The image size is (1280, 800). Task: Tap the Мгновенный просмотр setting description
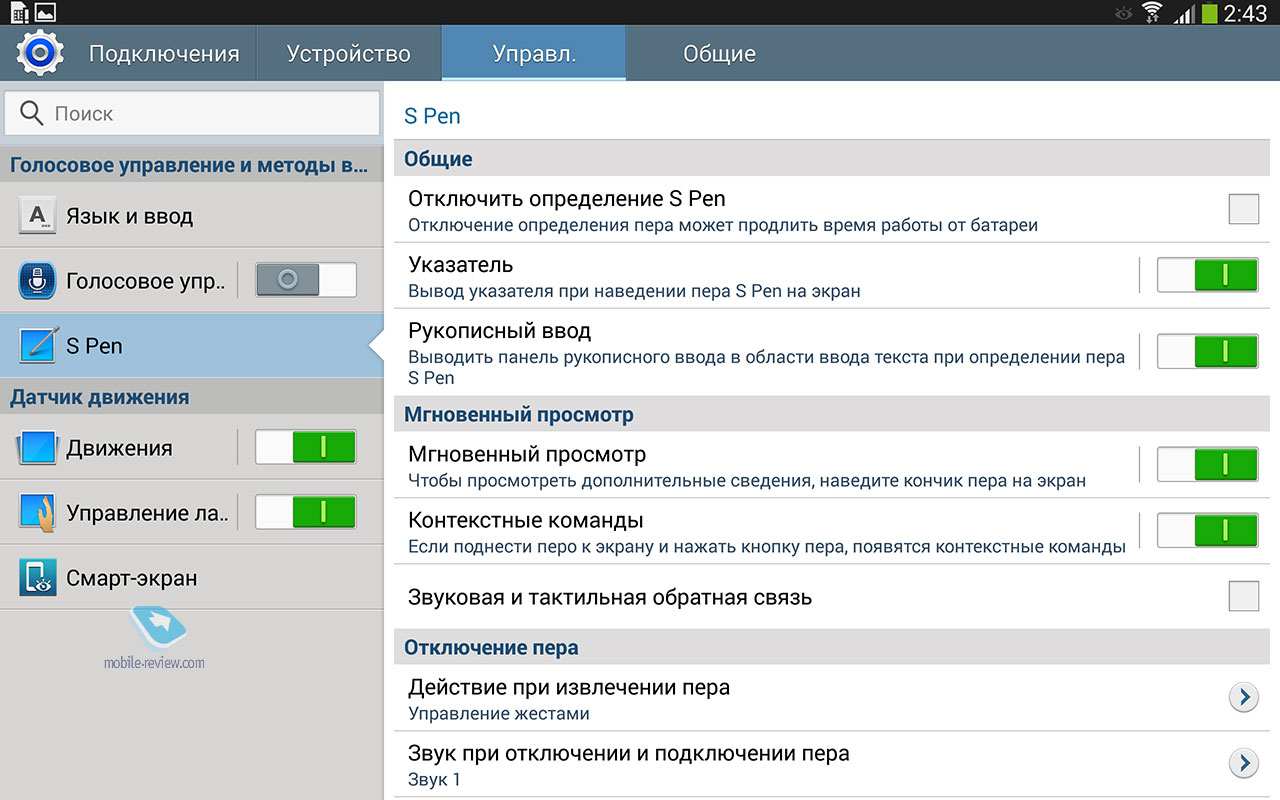click(x=747, y=481)
